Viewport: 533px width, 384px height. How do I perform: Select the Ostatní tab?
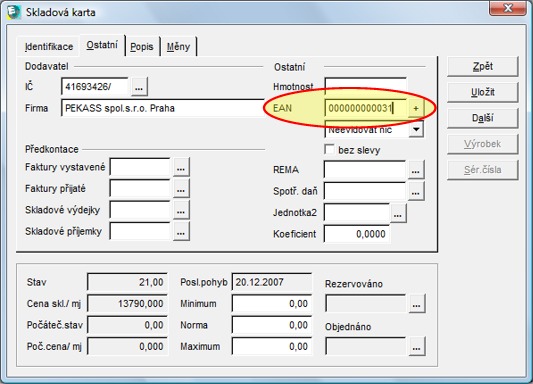(x=102, y=45)
